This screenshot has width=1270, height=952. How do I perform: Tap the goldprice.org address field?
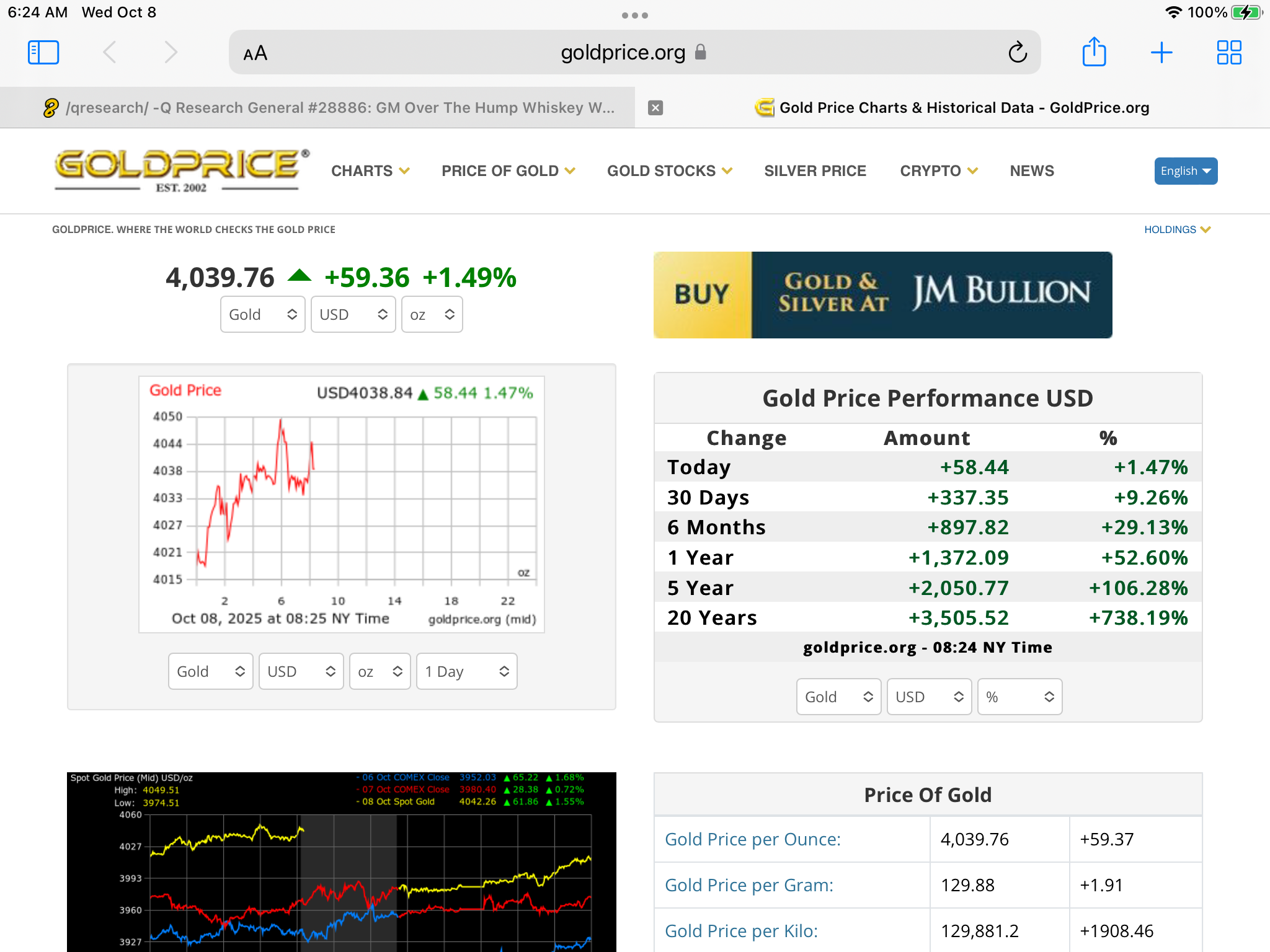point(623,53)
